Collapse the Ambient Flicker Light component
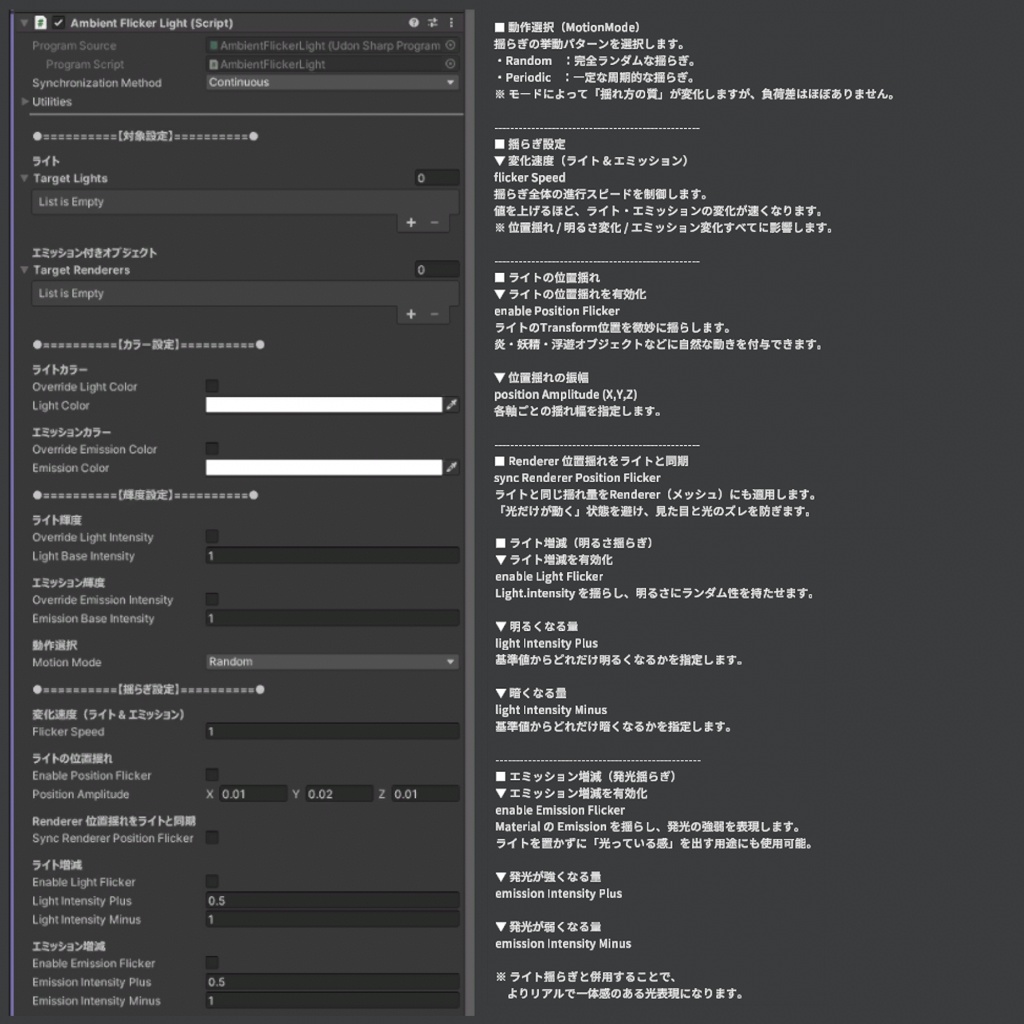This screenshot has width=1024, height=1024. click(24, 23)
